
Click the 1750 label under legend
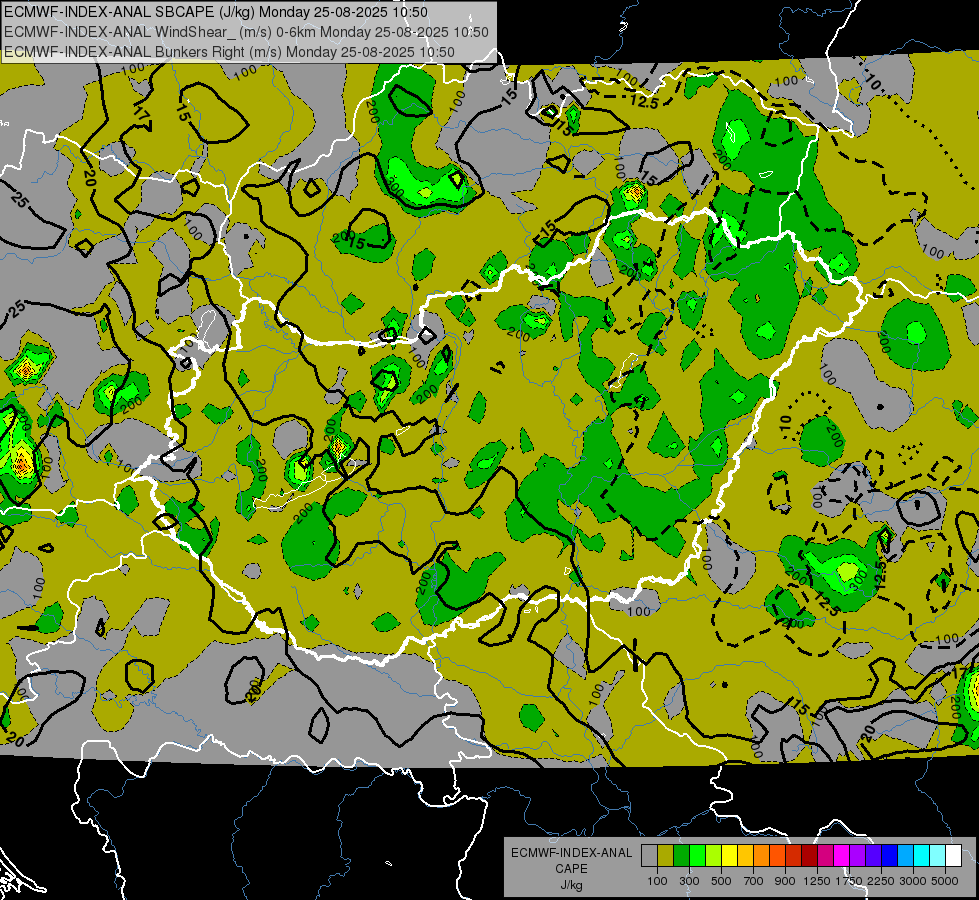pos(849,881)
